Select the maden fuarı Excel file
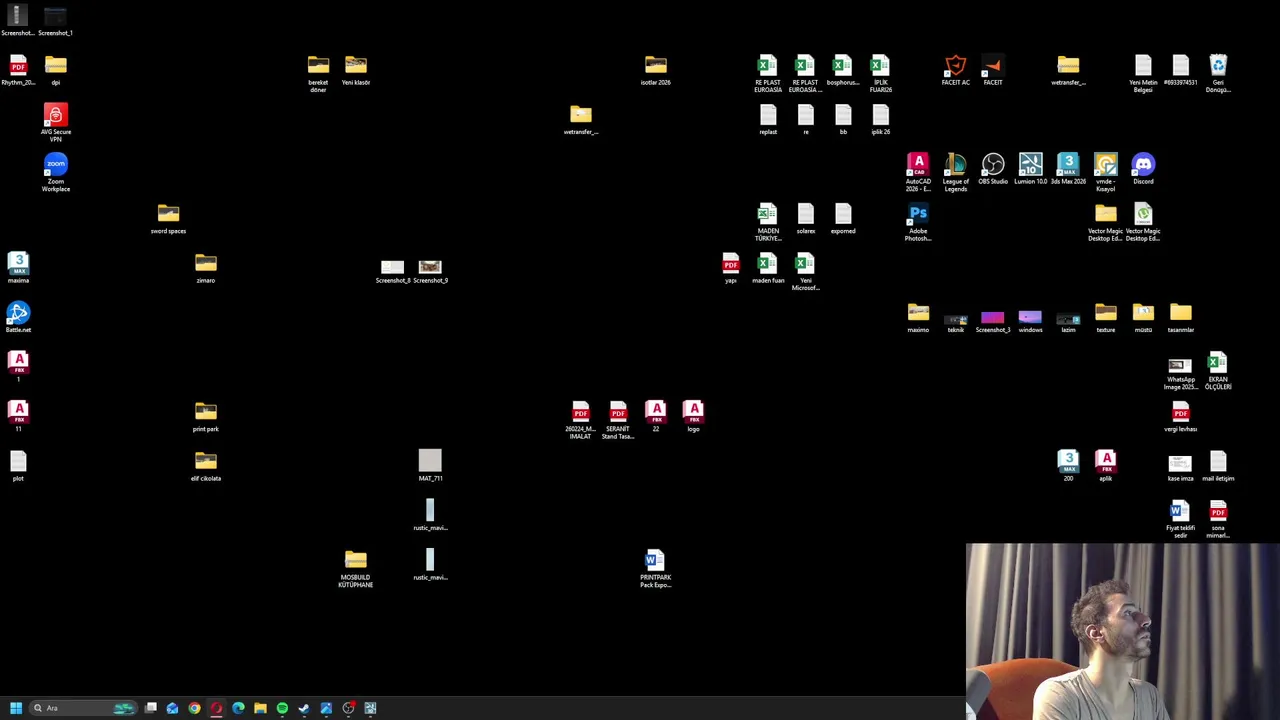Viewport: 1280px width, 720px height. pyautogui.click(x=768, y=268)
